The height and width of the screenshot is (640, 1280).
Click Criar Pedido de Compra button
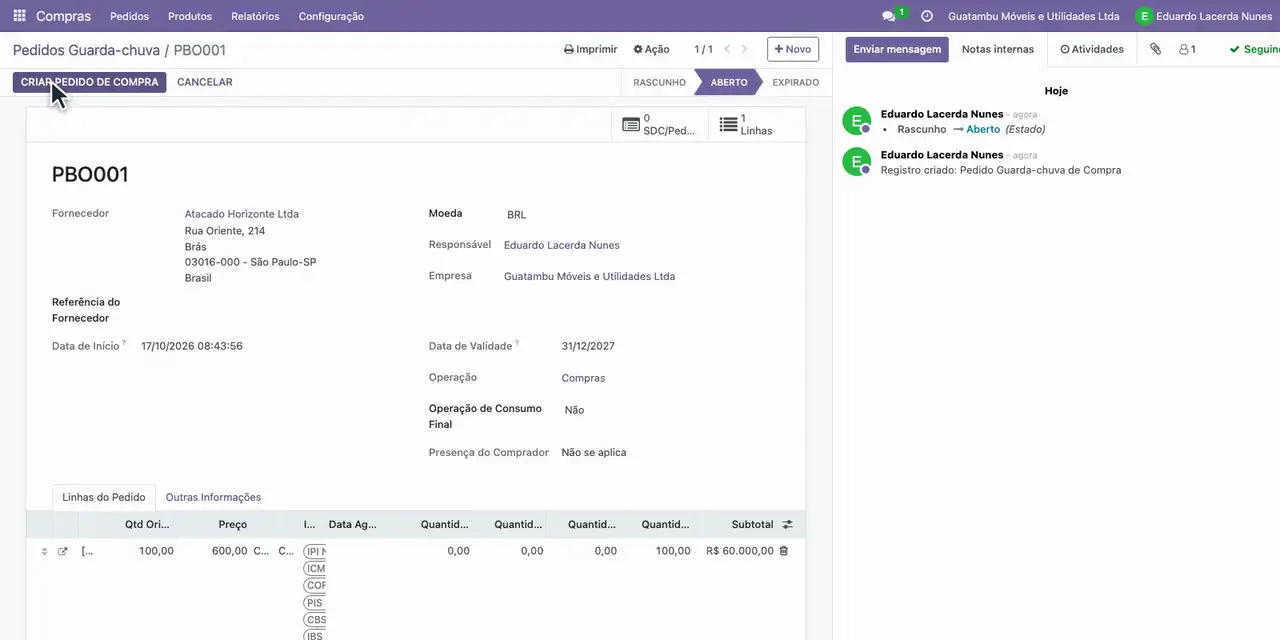tap(90, 82)
